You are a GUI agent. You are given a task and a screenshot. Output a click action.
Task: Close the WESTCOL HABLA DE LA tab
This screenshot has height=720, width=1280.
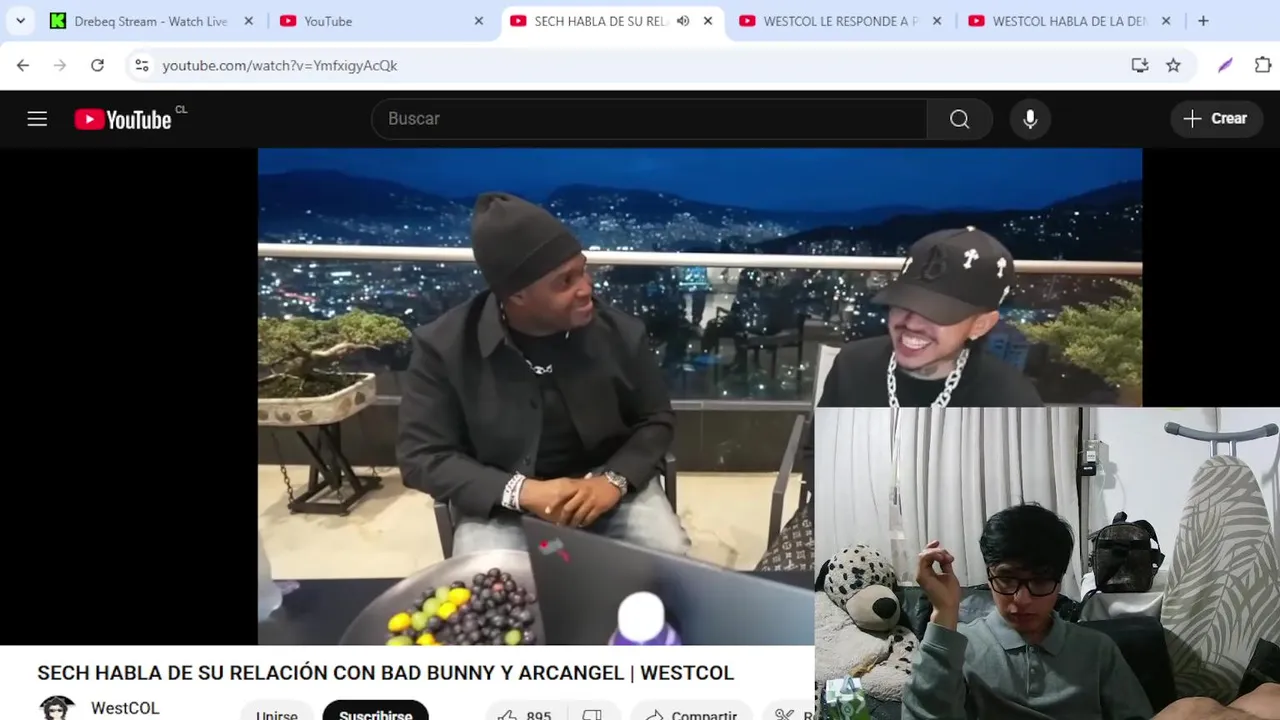[1166, 21]
